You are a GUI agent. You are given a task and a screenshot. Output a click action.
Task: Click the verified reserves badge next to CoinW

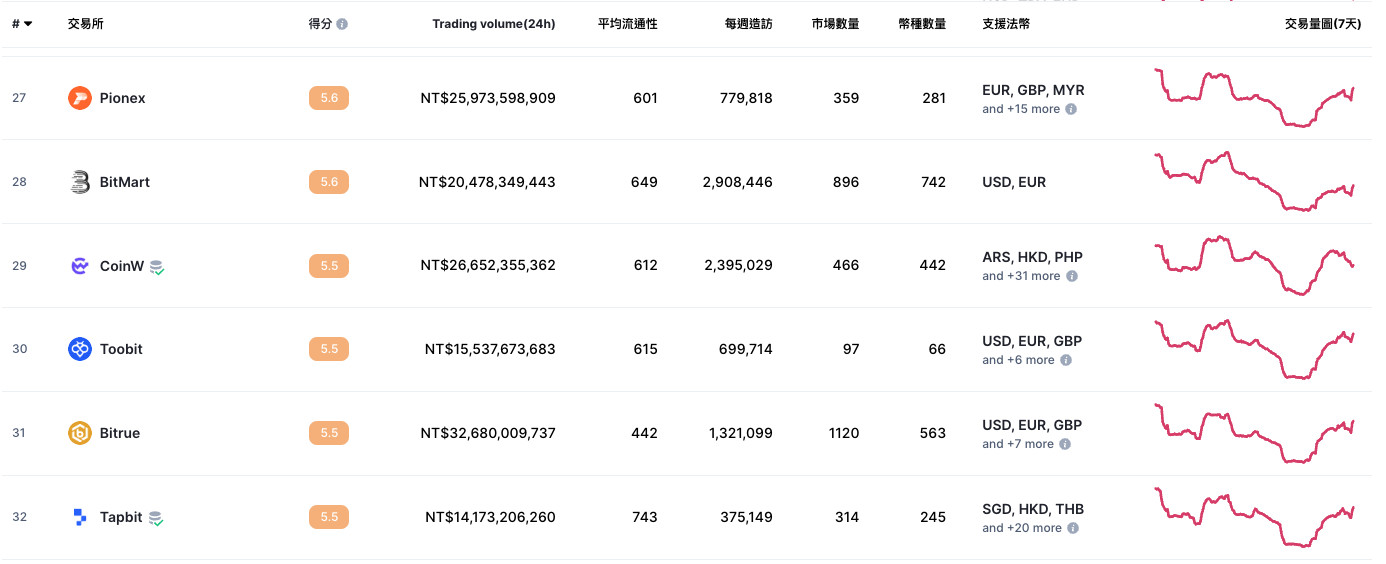pos(157,267)
